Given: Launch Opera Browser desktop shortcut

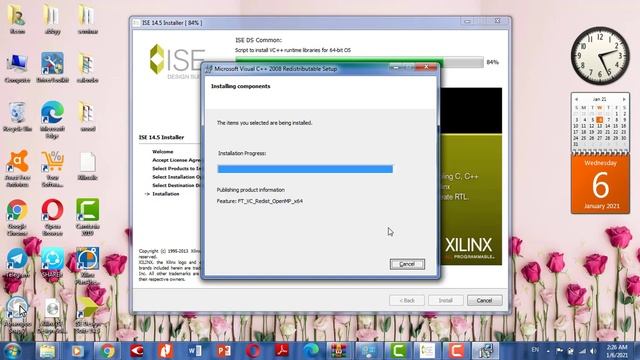Looking at the screenshot, I should tap(52, 217).
